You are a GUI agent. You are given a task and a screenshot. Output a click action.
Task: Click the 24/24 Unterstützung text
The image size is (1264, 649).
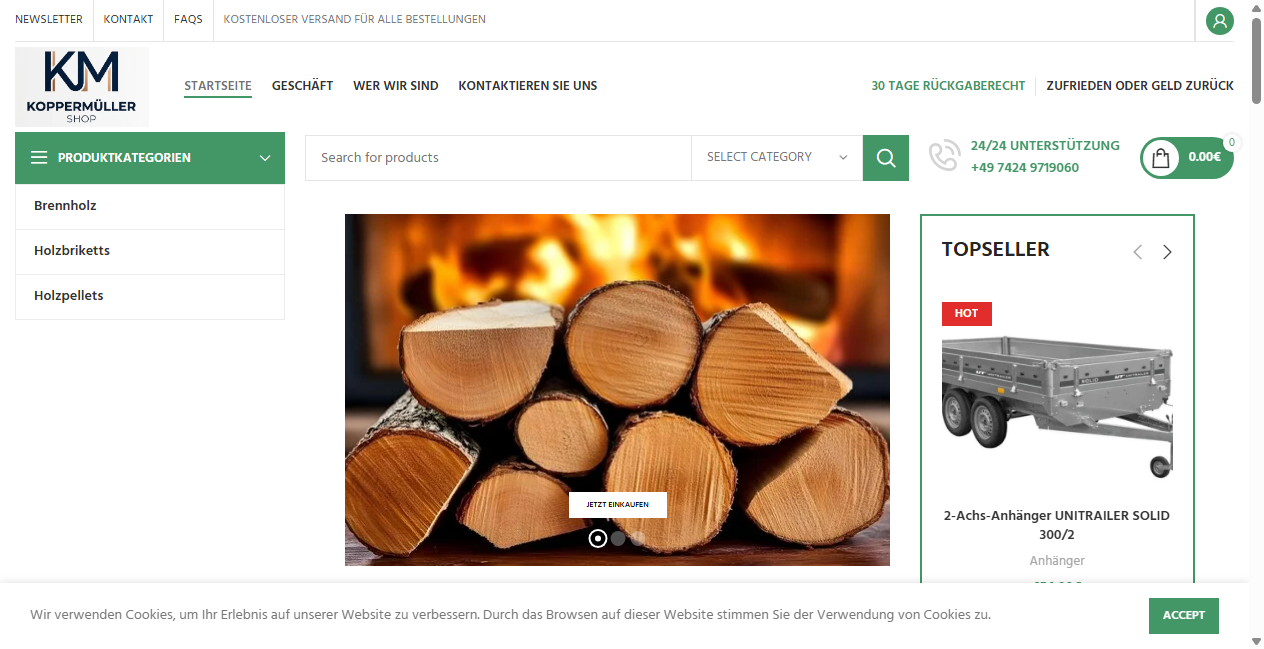coord(1045,146)
